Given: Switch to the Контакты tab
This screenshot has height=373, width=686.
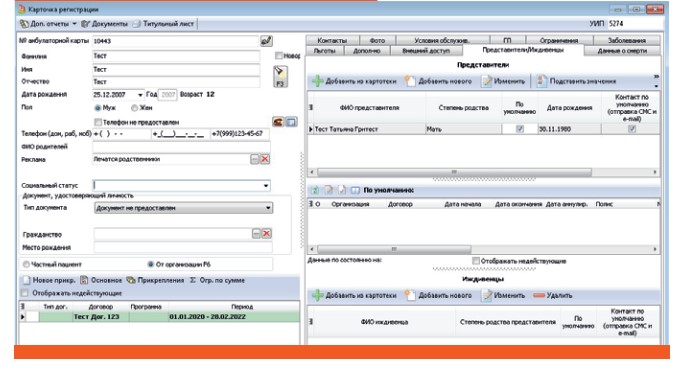Looking at the screenshot, I should click(332, 40).
